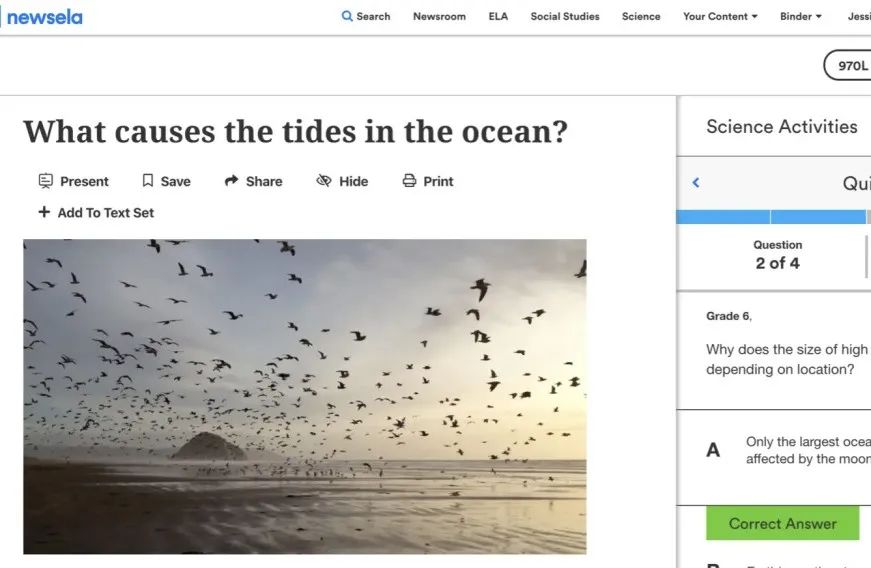Click the Share arrow icon
The height and width of the screenshot is (568, 871).
coord(231,181)
